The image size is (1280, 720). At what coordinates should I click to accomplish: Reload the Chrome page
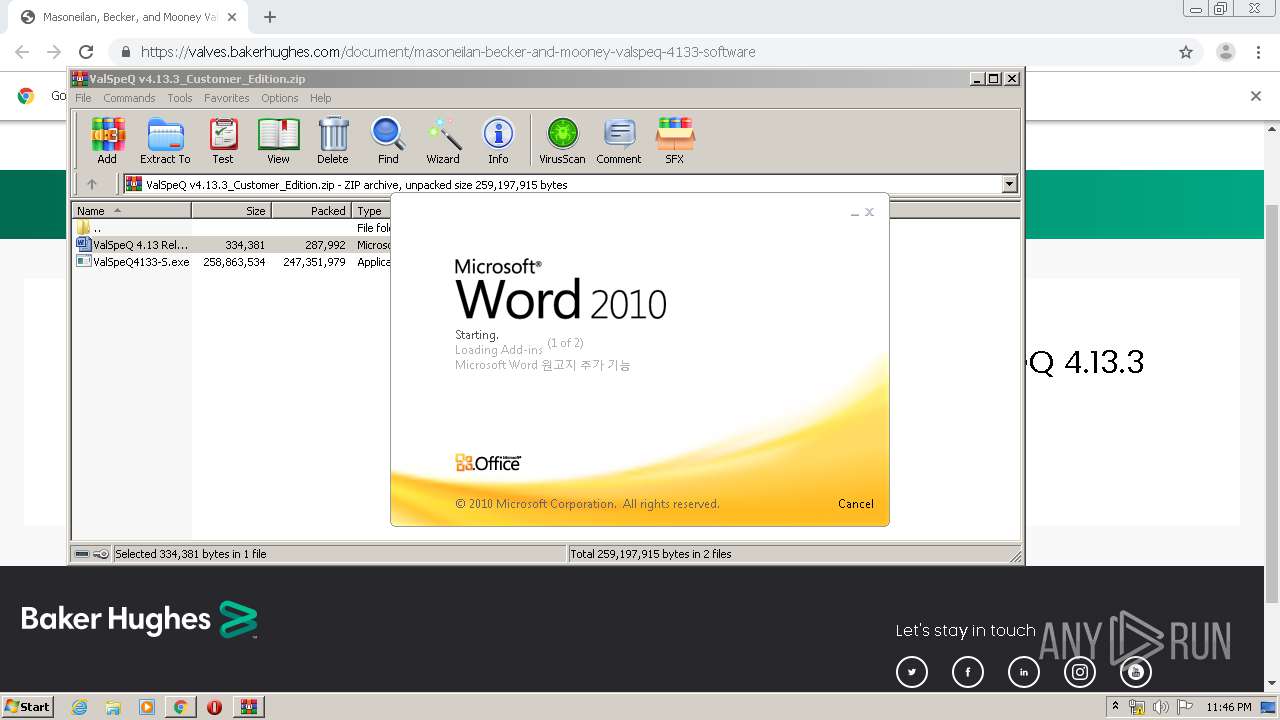(x=86, y=52)
